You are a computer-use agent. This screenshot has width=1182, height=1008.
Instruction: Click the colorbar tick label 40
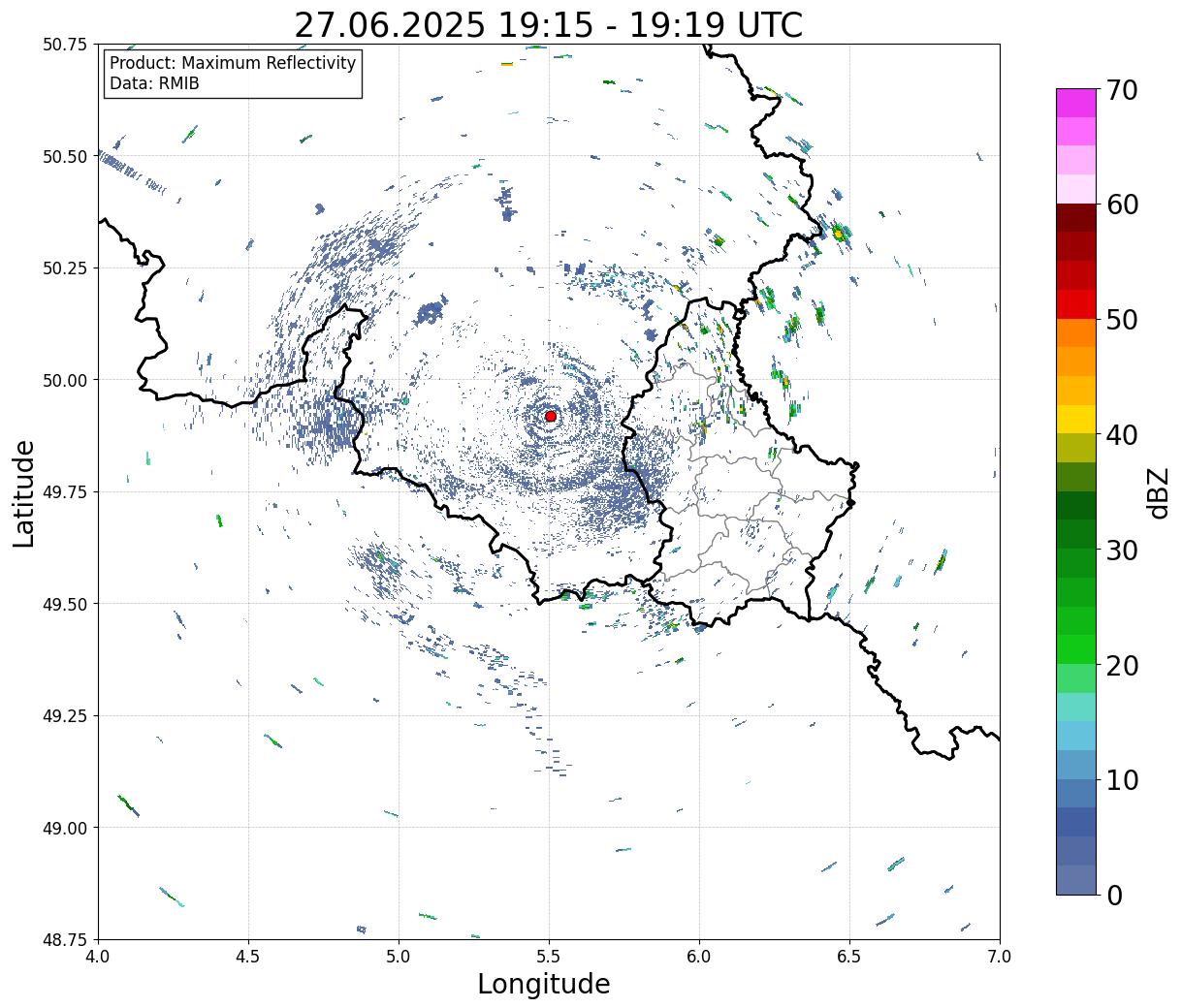[1122, 434]
